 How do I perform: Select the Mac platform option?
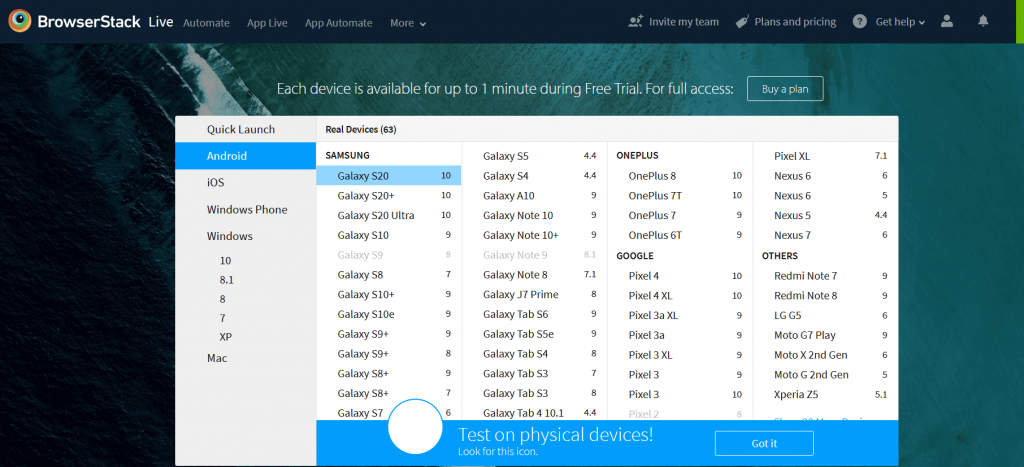click(x=217, y=358)
